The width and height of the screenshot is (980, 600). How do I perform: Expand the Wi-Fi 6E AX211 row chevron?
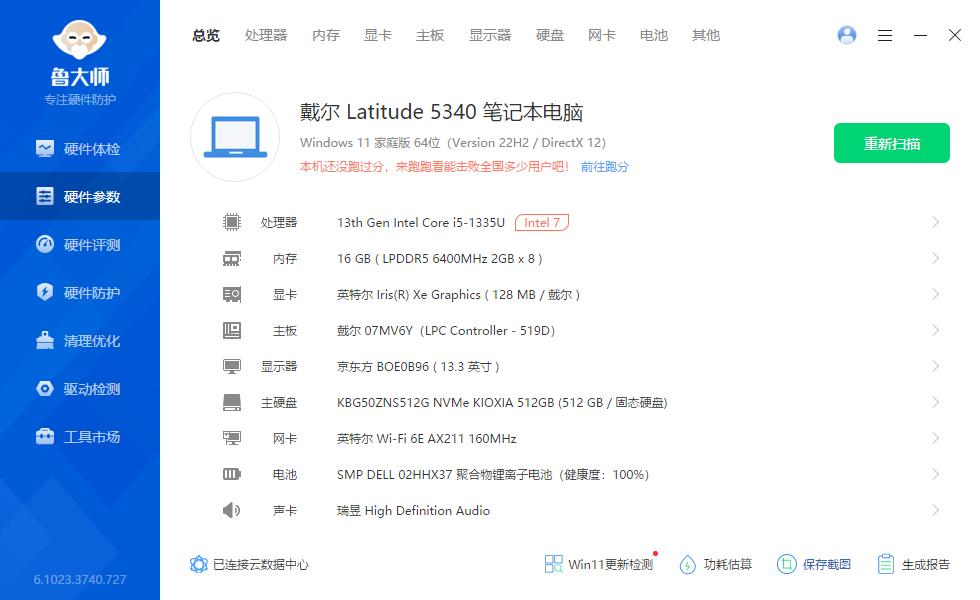coord(936,438)
